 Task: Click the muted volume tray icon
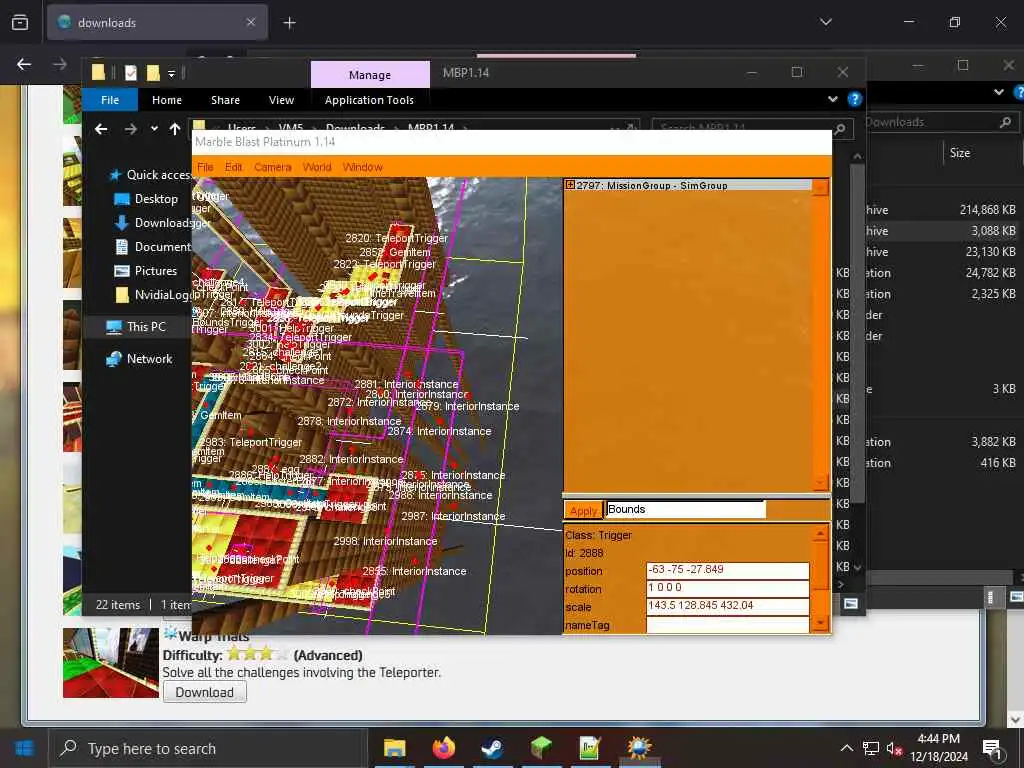894,748
